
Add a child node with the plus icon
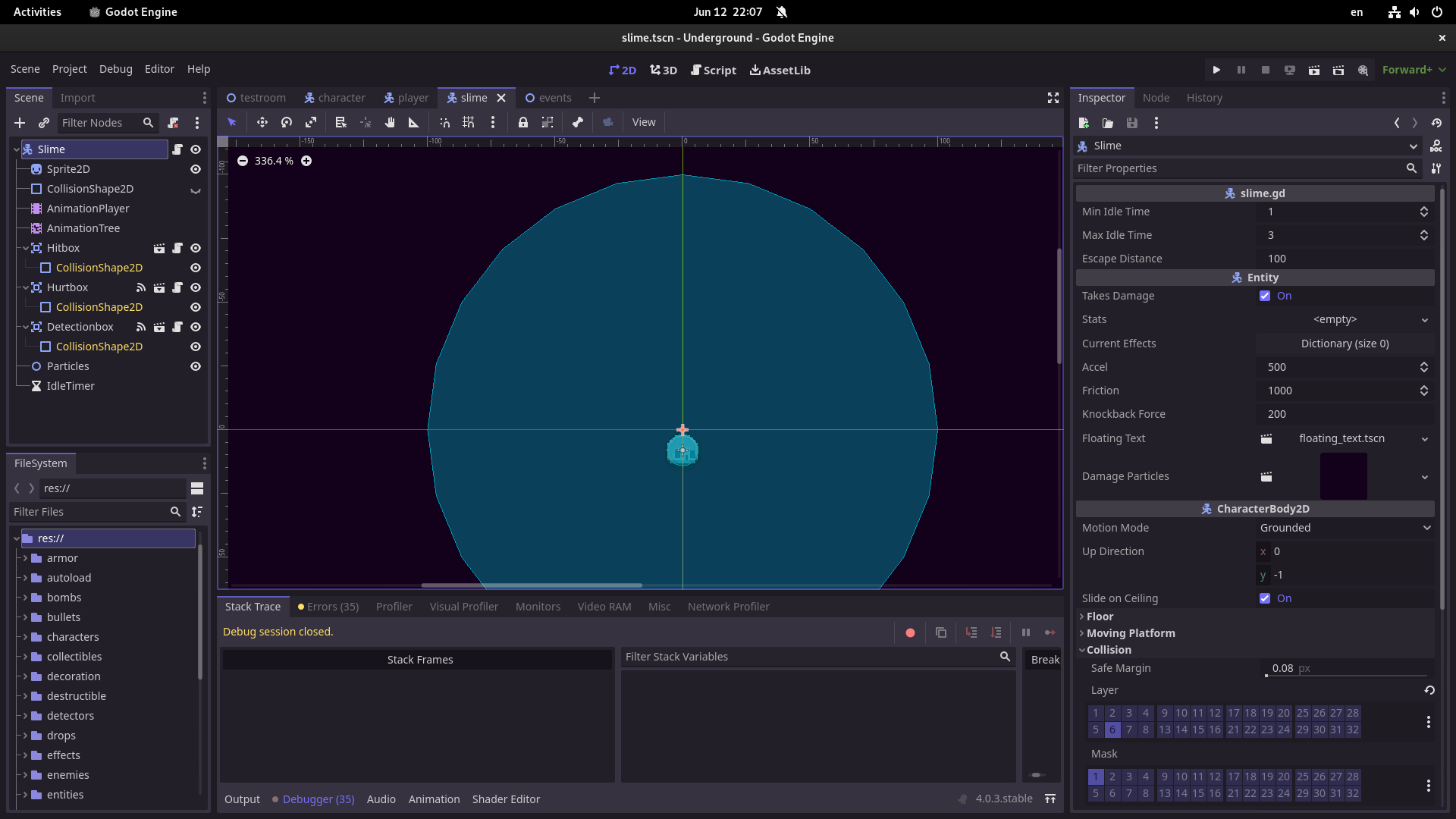pos(20,123)
